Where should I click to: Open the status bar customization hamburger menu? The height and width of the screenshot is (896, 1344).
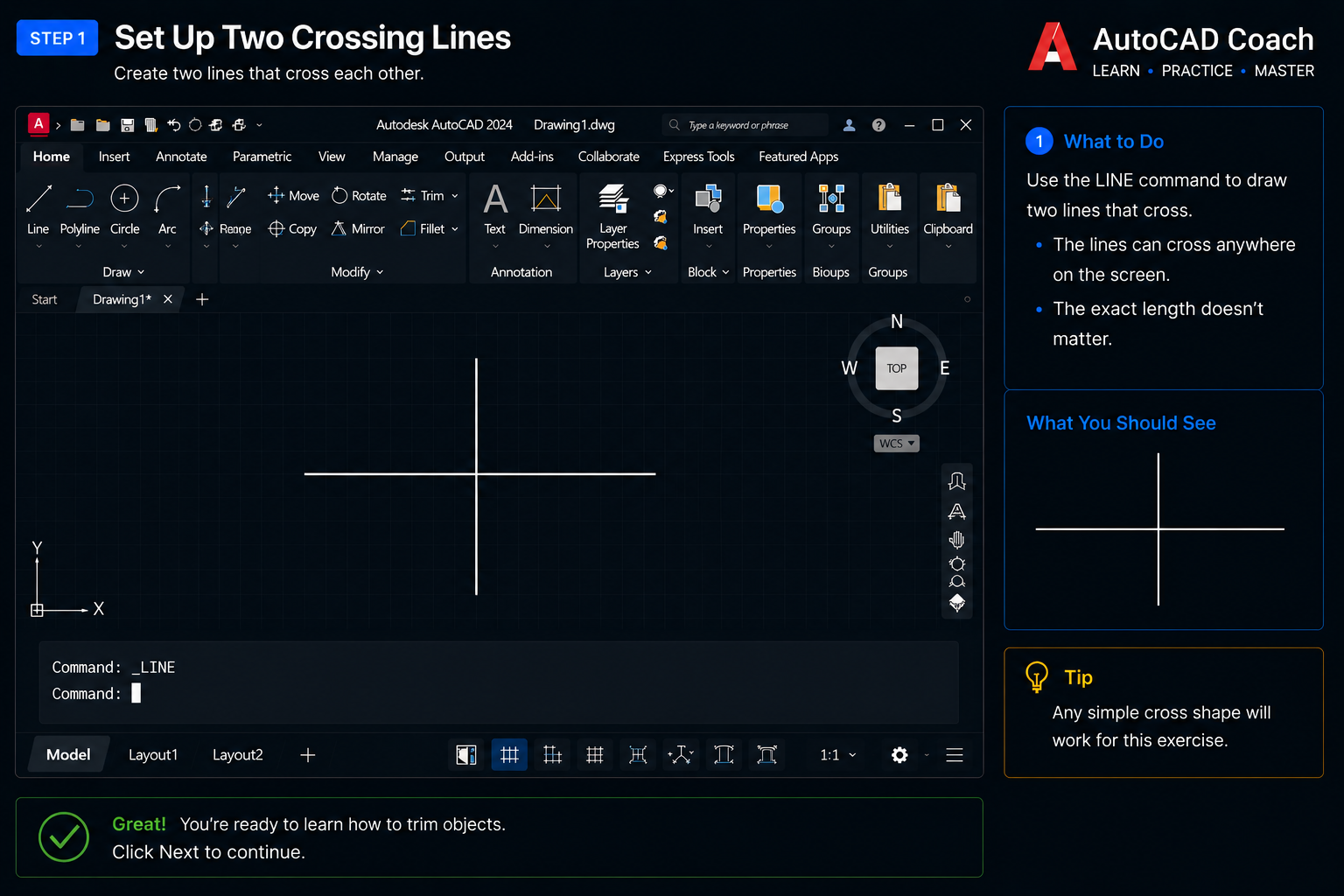955,755
